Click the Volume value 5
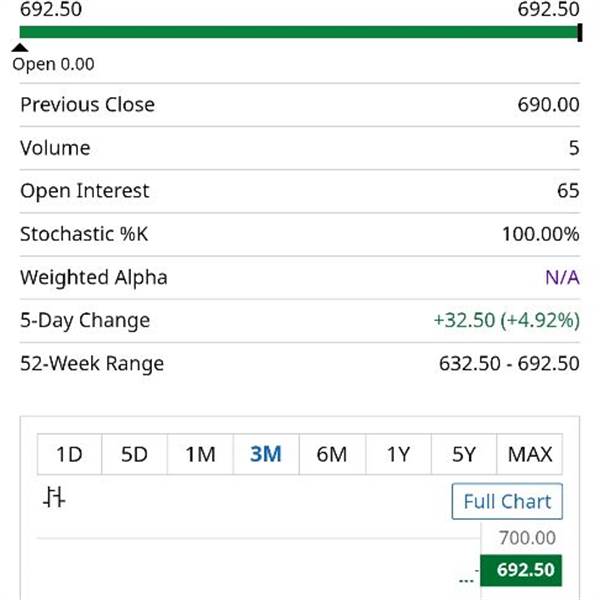 click(x=574, y=148)
